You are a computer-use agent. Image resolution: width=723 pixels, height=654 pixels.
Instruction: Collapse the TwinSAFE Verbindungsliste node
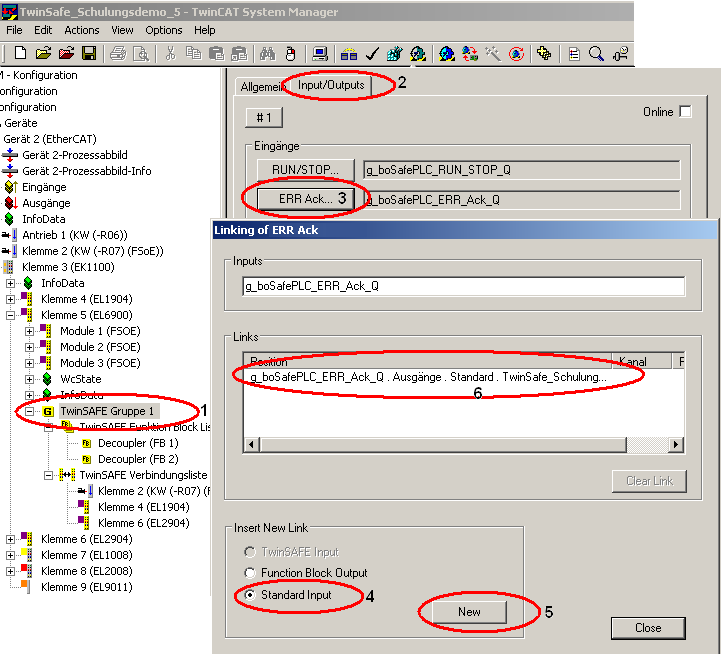click(48, 475)
